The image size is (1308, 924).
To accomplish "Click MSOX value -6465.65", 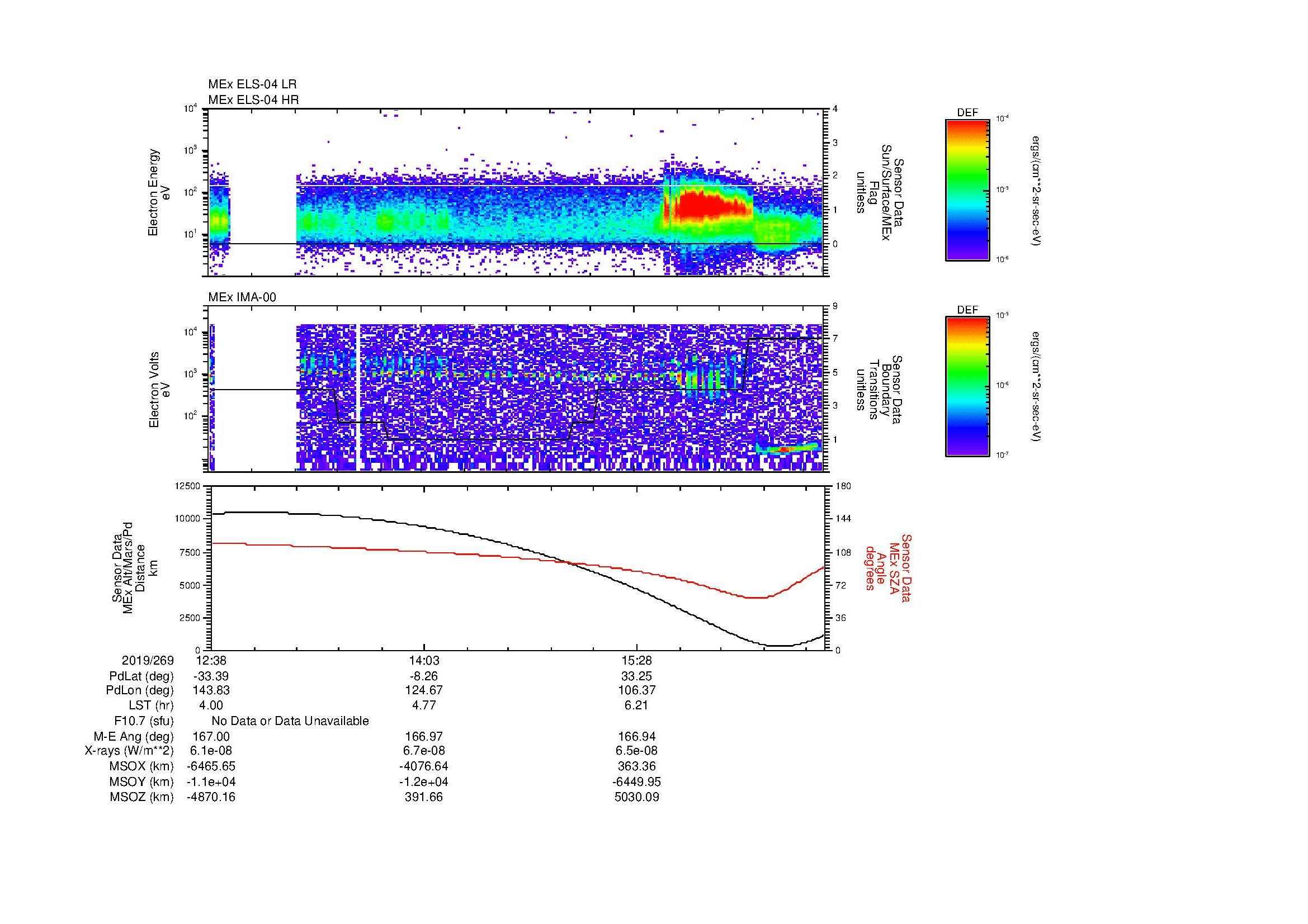I will (x=211, y=766).
